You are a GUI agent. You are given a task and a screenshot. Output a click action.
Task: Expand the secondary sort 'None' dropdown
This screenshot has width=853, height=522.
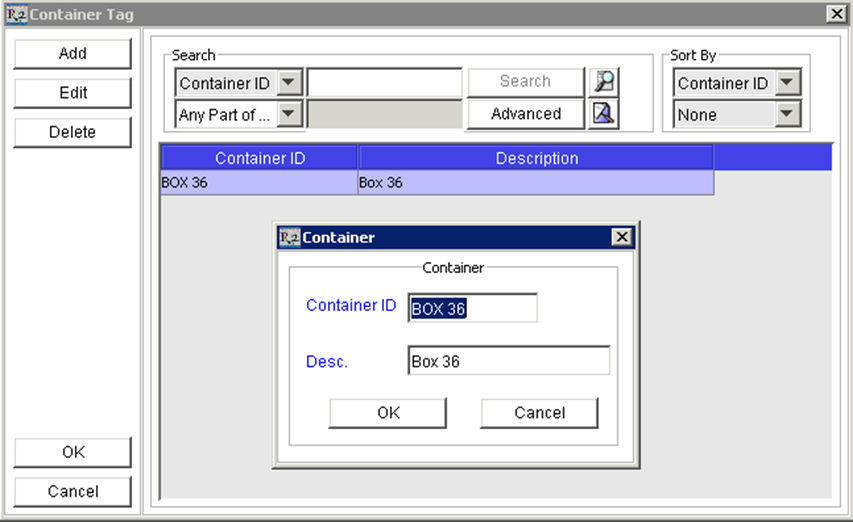pyautogui.click(x=788, y=114)
